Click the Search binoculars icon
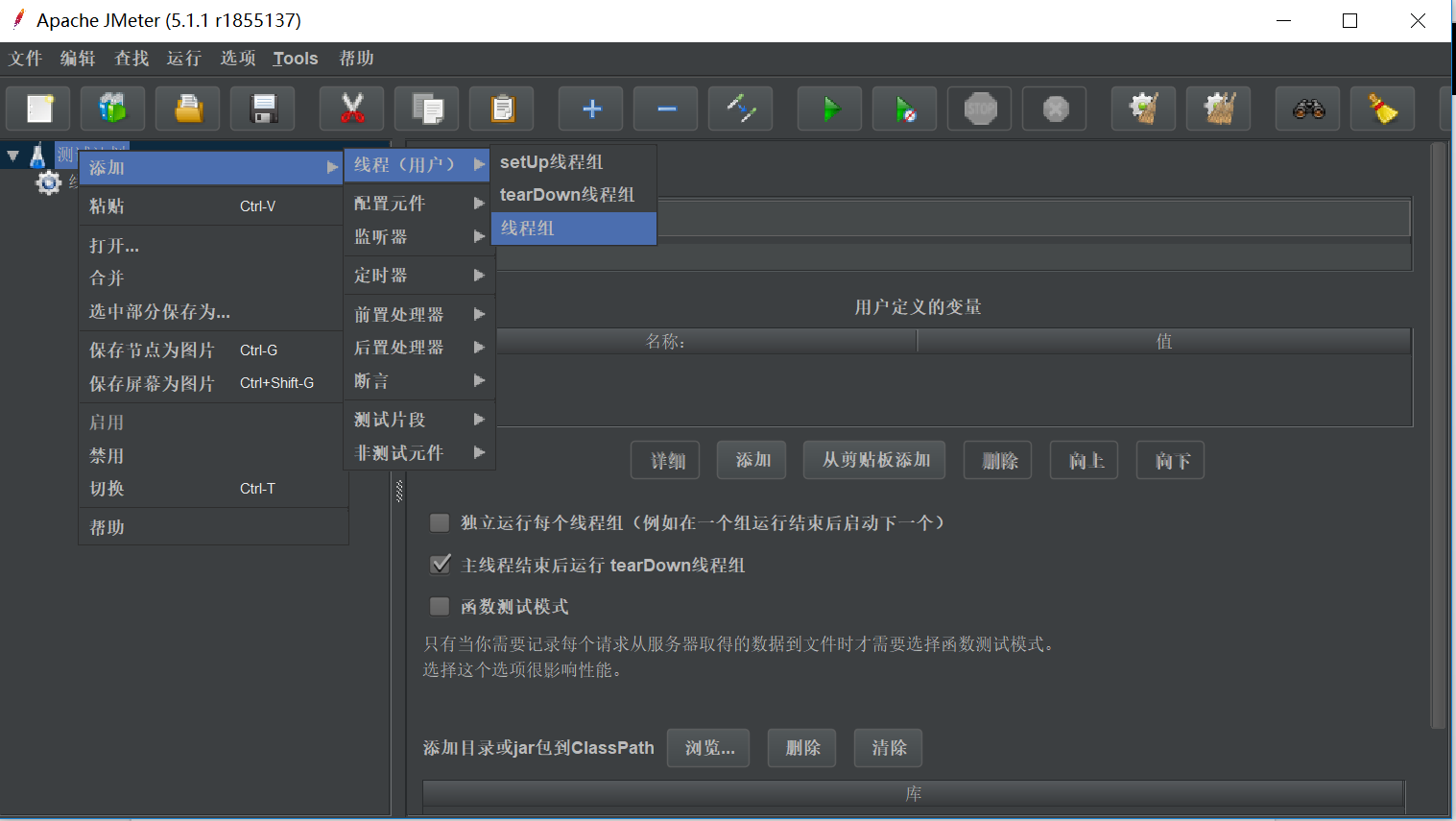The image size is (1456, 821). coord(1308,109)
